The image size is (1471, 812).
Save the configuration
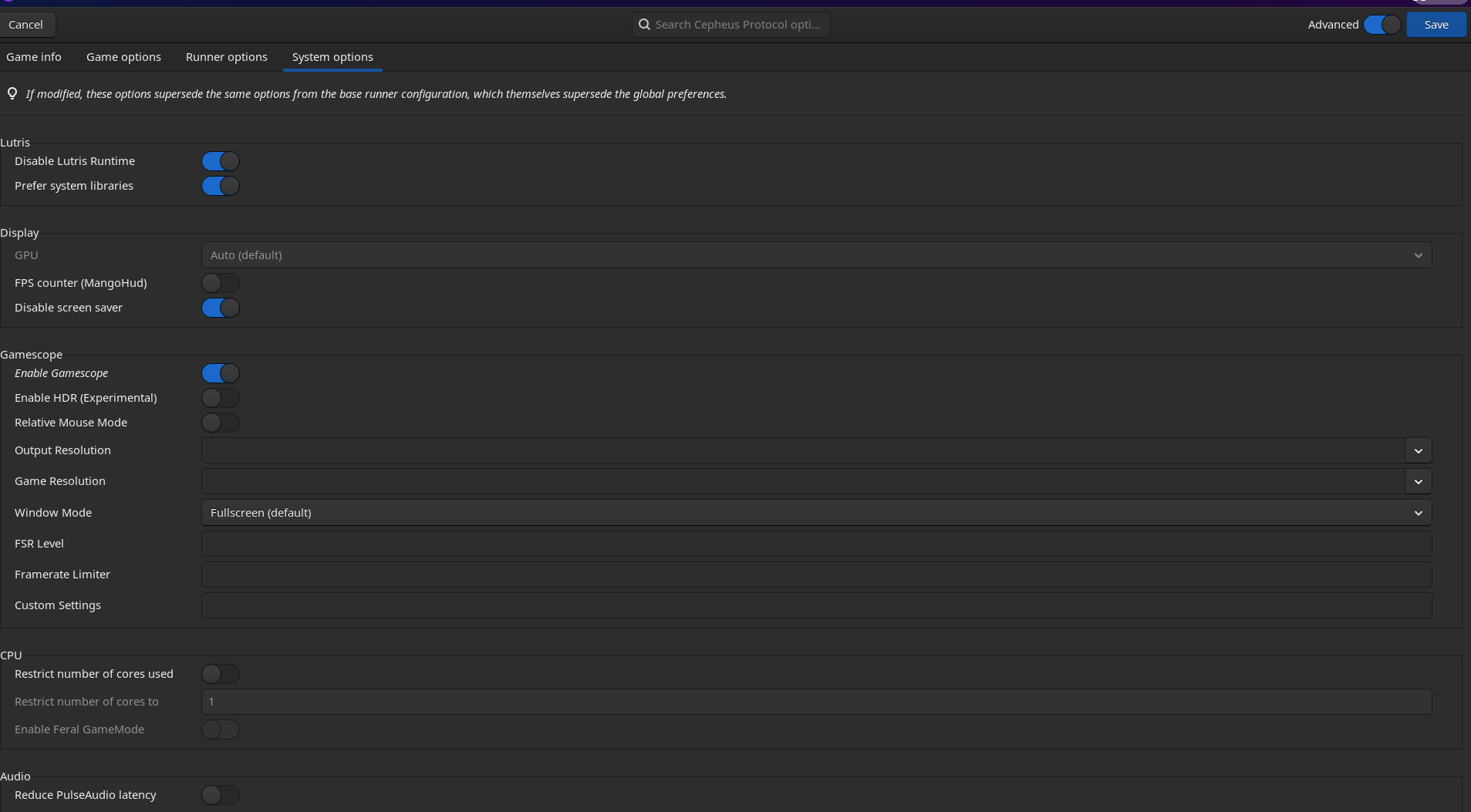(1436, 25)
